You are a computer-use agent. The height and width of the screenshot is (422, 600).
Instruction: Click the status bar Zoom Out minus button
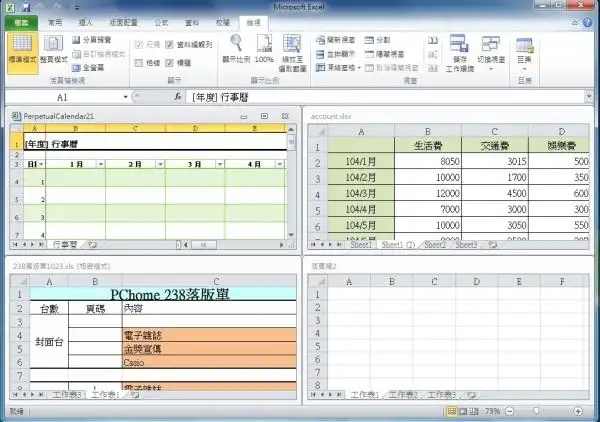pos(509,411)
